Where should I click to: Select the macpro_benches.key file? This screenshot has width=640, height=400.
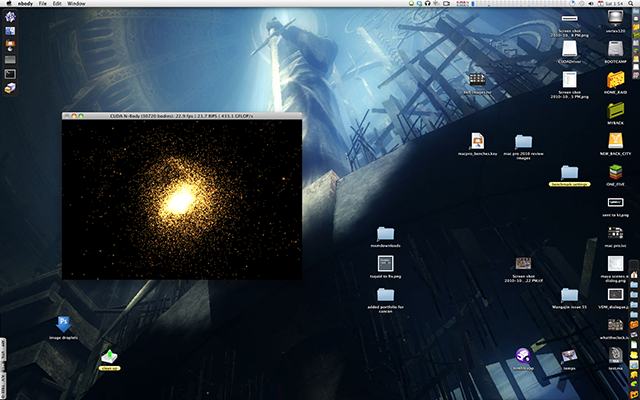pyautogui.click(x=478, y=141)
